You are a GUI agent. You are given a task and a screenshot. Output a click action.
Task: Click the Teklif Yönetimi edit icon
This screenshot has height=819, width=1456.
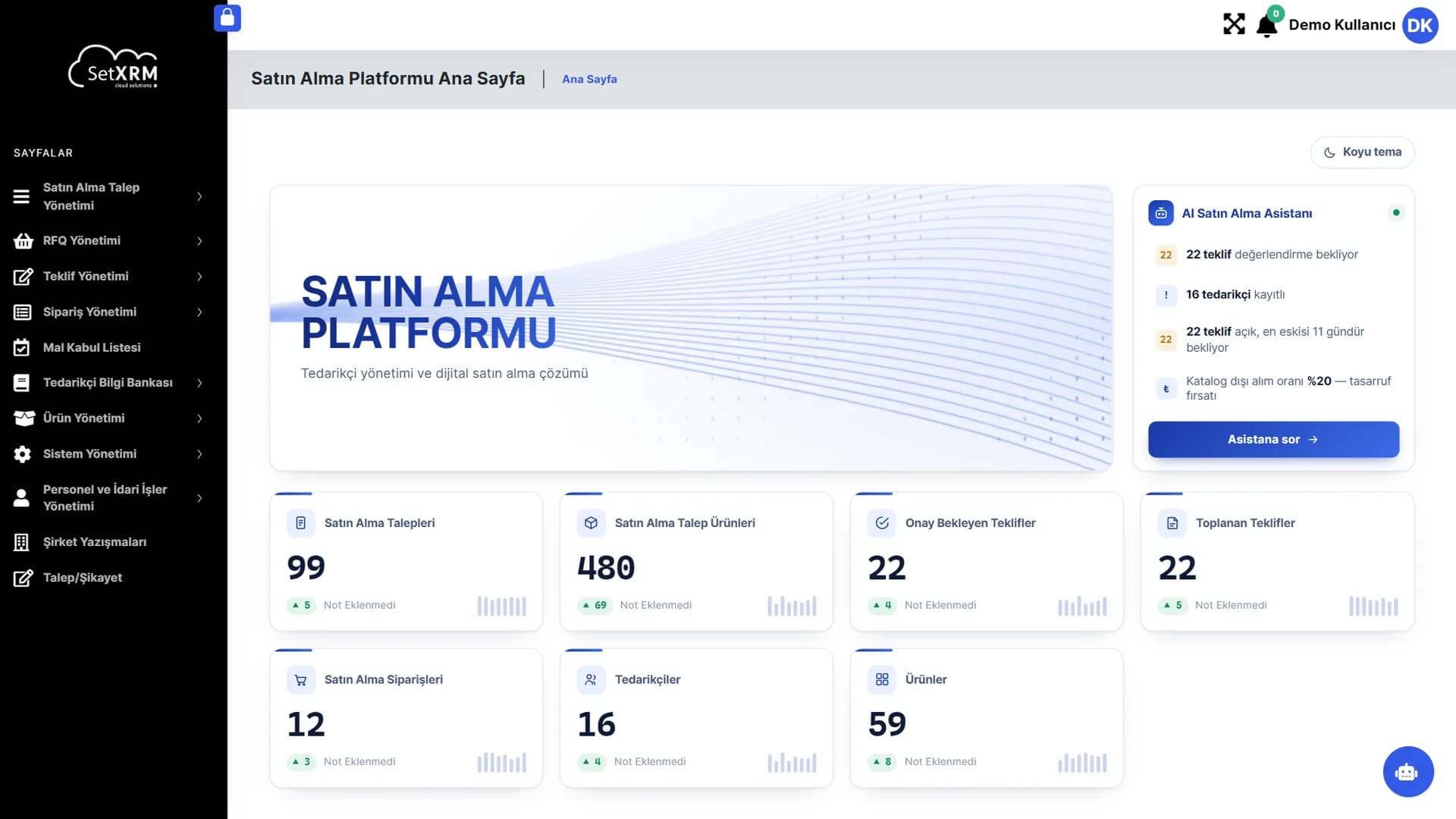23,277
